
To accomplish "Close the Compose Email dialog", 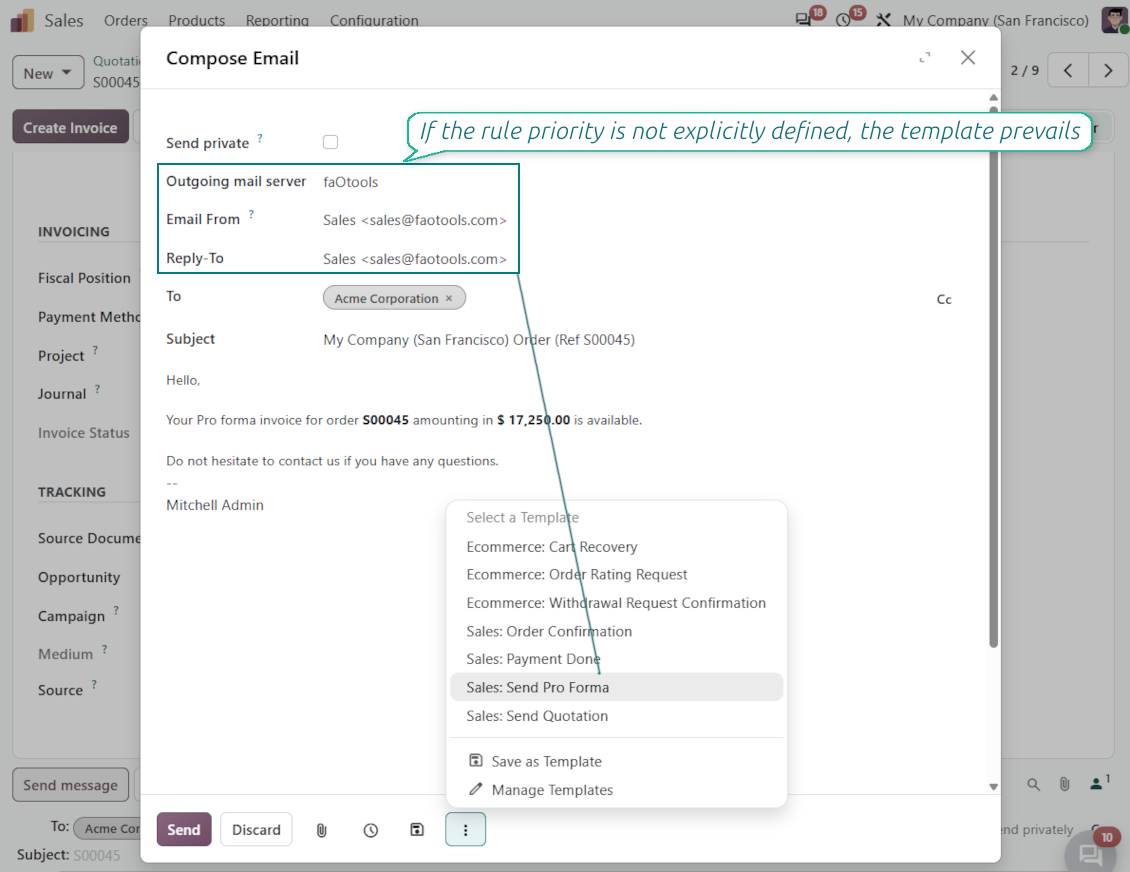I will tap(968, 58).
